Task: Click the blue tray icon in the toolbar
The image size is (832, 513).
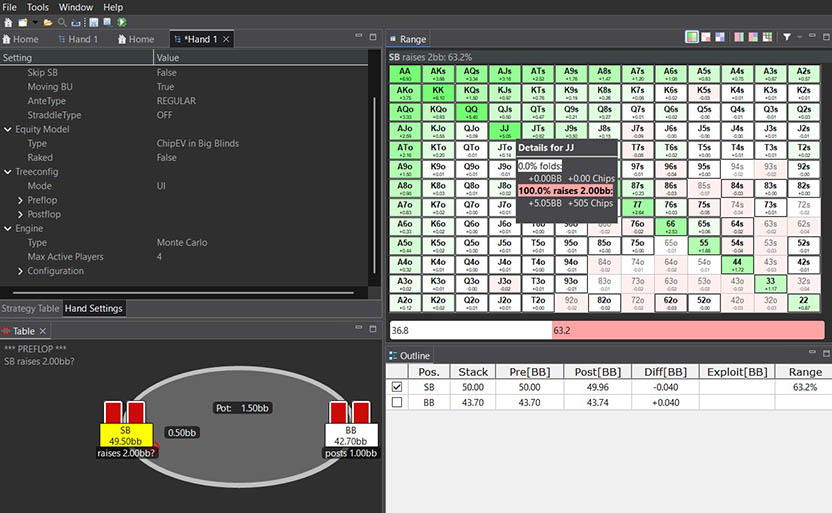Action: [x=76, y=22]
